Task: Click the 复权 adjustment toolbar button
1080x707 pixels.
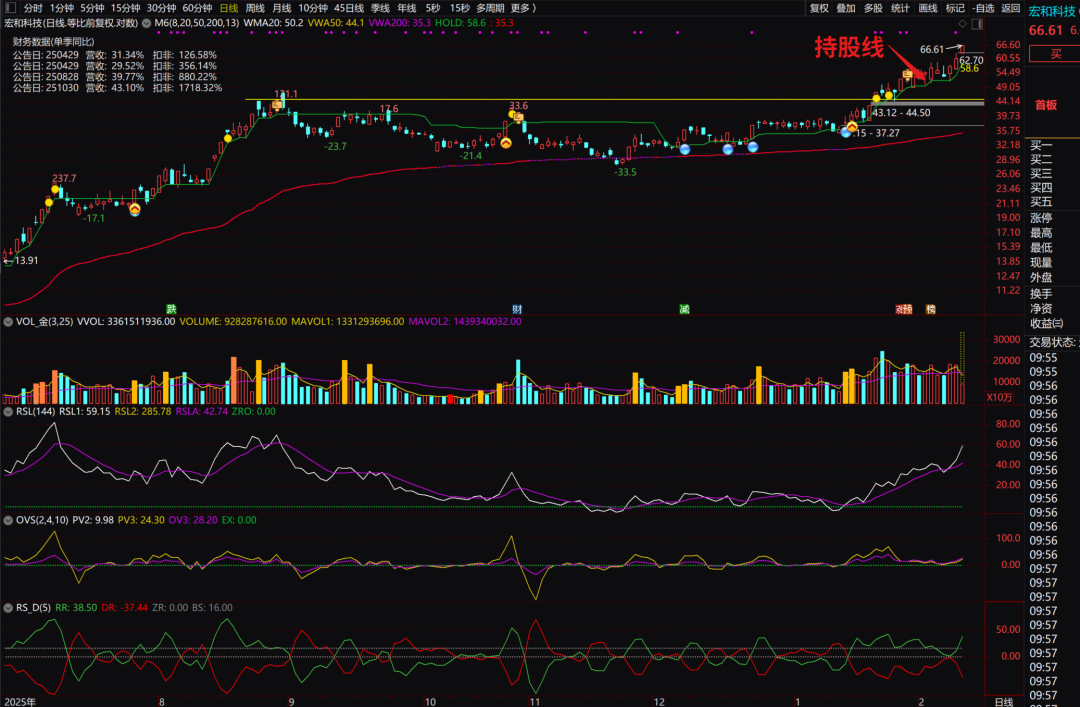Action: click(819, 8)
